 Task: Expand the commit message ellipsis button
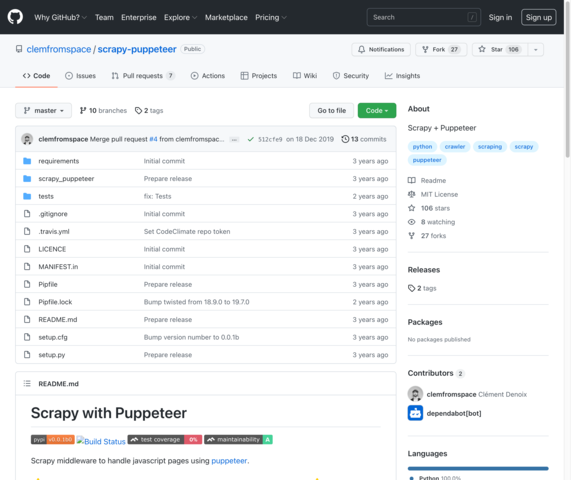coord(234,139)
